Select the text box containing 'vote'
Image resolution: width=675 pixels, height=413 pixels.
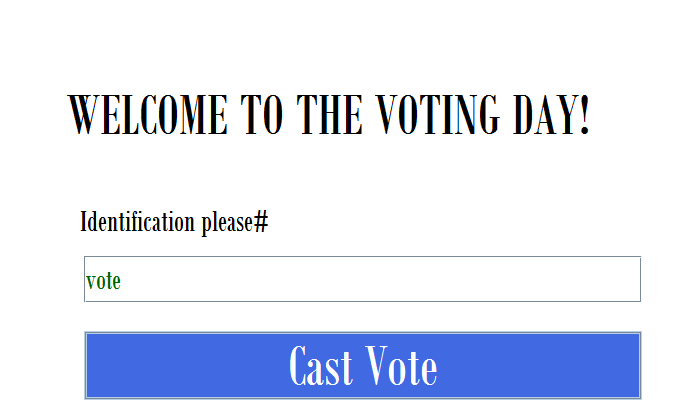click(362, 279)
